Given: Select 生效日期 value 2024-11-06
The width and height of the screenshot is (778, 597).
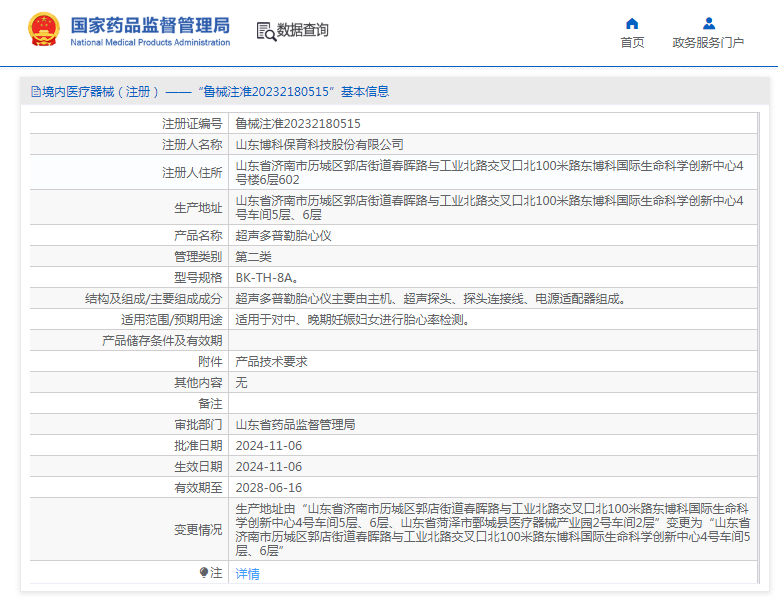Looking at the screenshot, I should coord(268,466).
